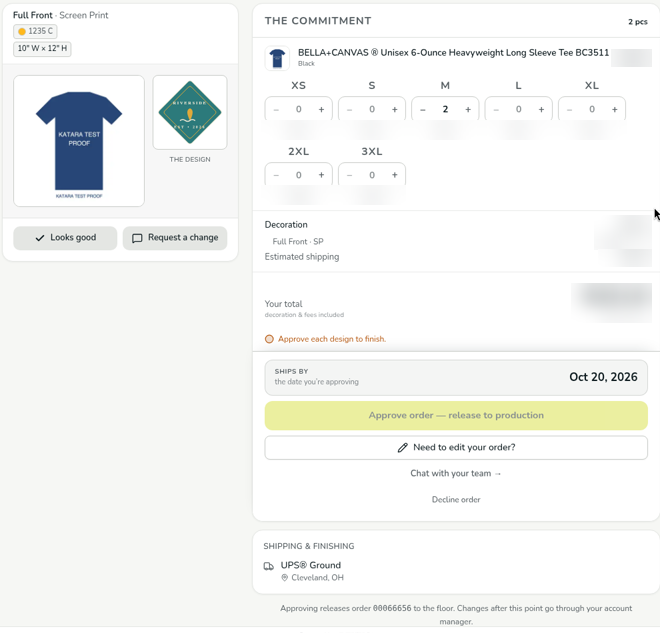Click the chat bubble icon on Request change
The image size is (660, 633).
137,238
